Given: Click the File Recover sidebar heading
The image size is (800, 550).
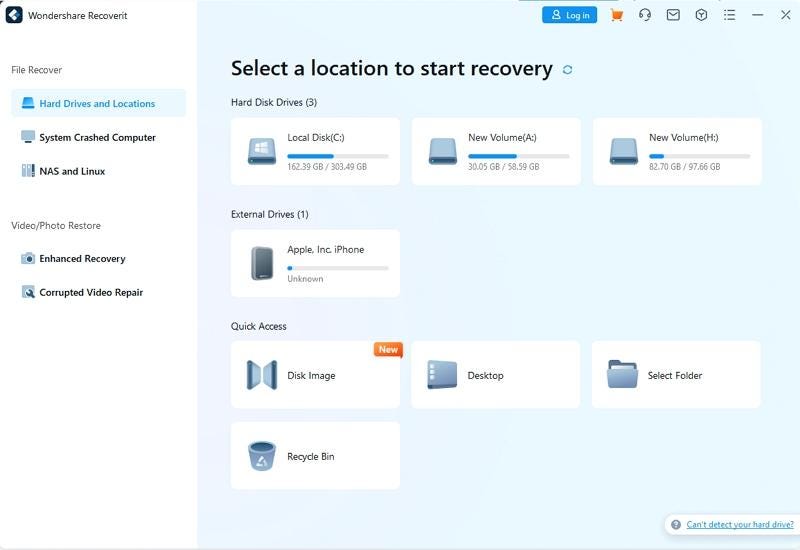Looking at the screenshot, I should pyautogui.click(x=37, y=70).
